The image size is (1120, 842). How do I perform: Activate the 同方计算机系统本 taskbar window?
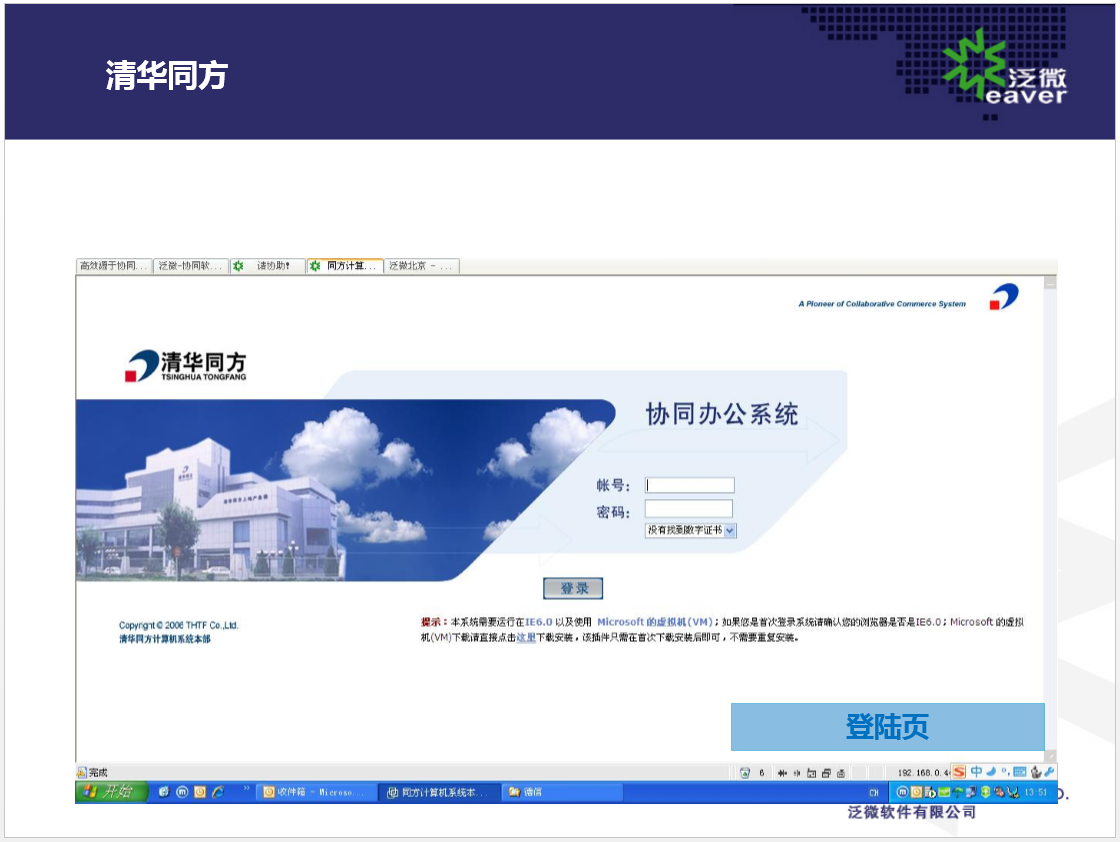pyautogui.click(x=439, y=792)
